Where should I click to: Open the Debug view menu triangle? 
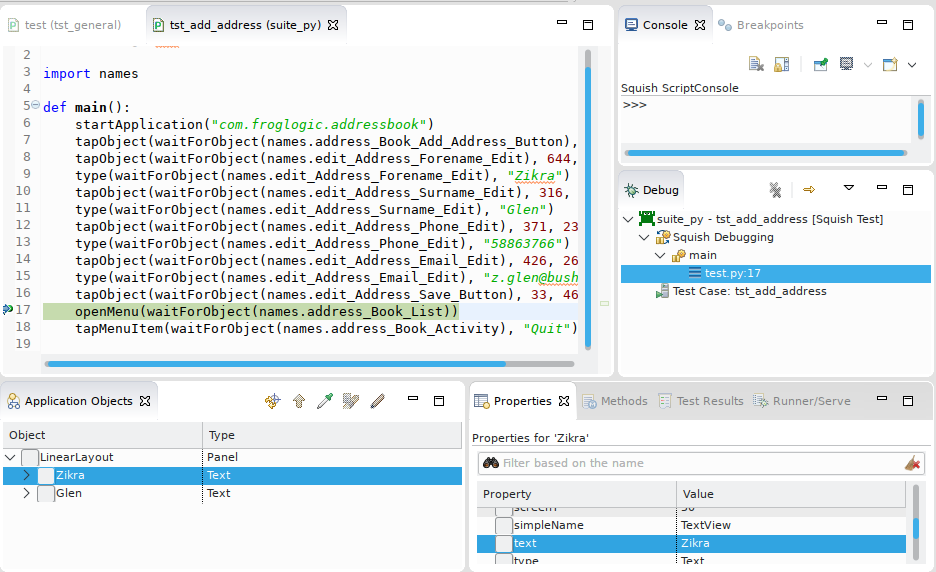tap(848, 188)
